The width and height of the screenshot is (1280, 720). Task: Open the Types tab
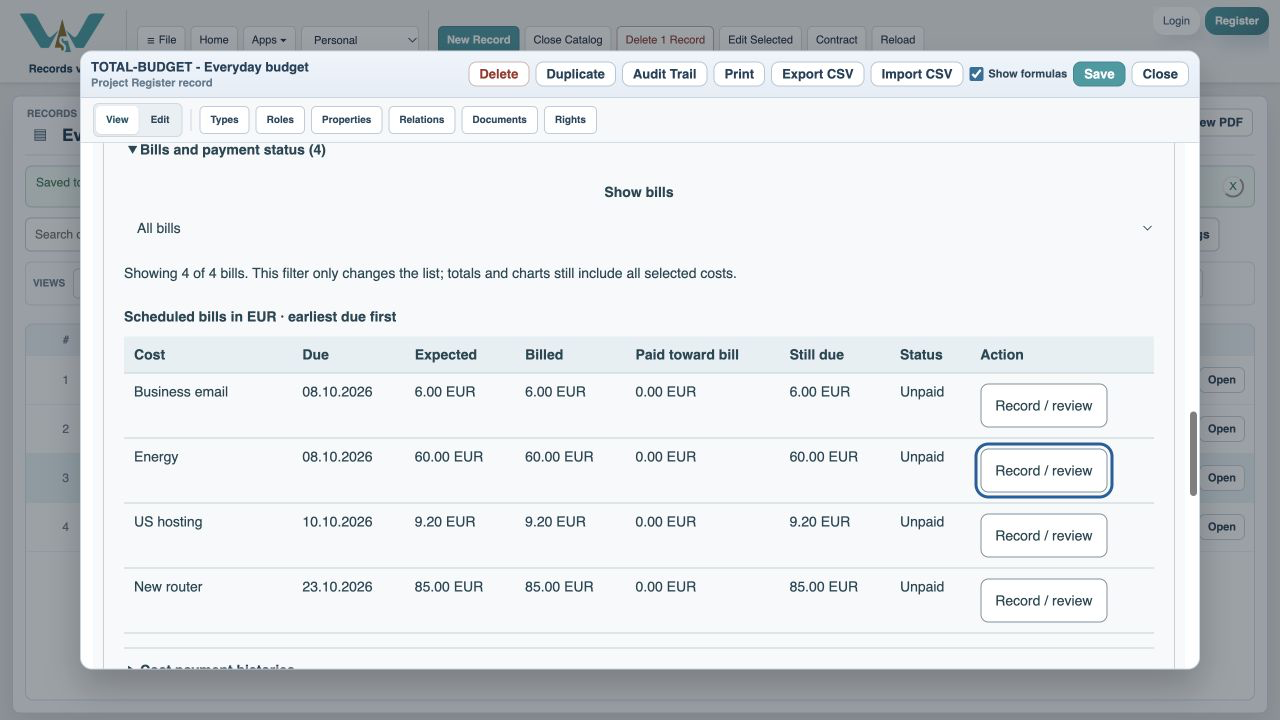coord(225,120)
